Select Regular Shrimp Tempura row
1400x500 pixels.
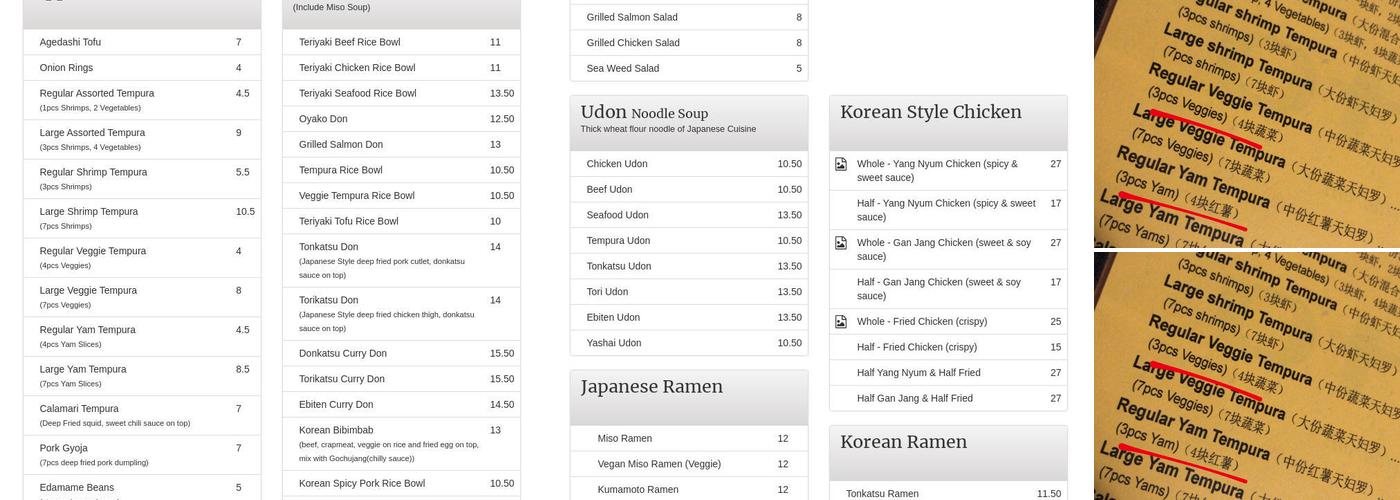[142, 179]
